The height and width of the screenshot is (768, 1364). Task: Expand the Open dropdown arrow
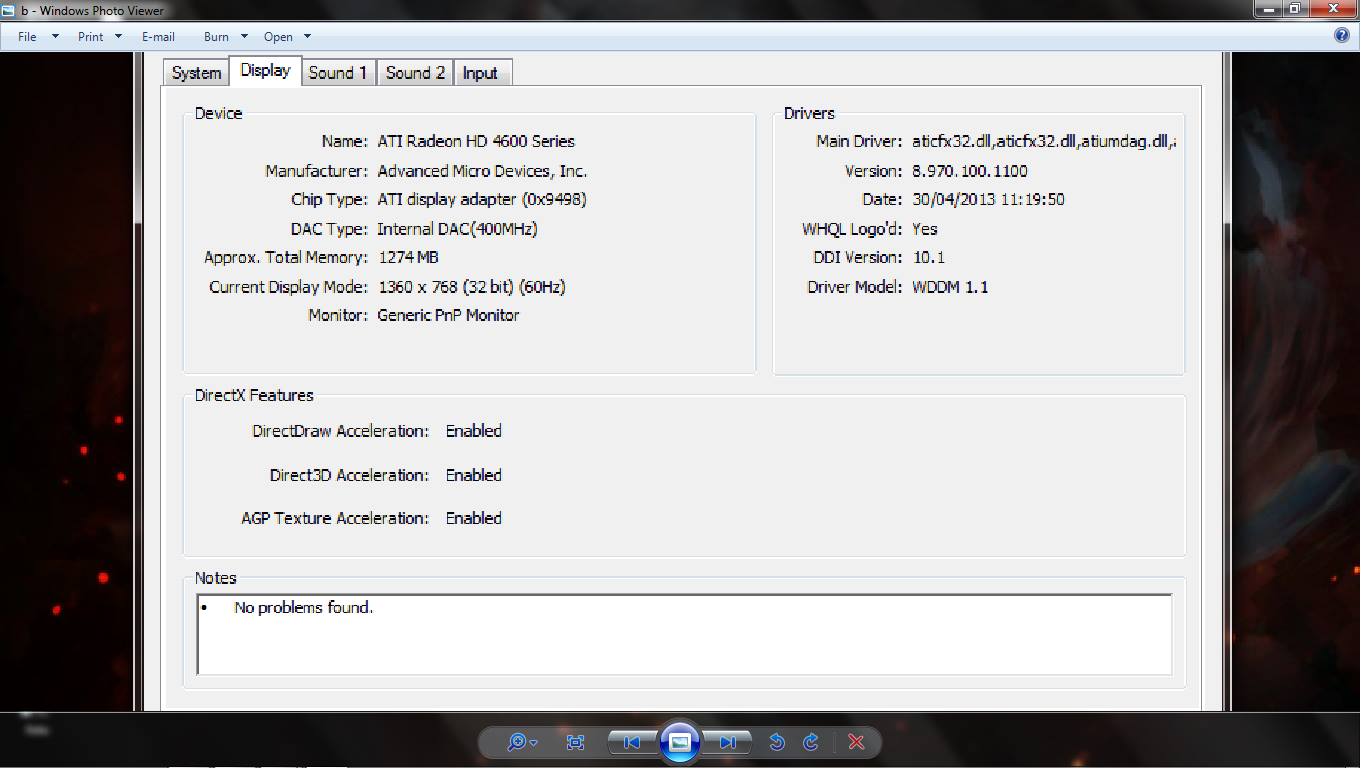click(306, 37)
